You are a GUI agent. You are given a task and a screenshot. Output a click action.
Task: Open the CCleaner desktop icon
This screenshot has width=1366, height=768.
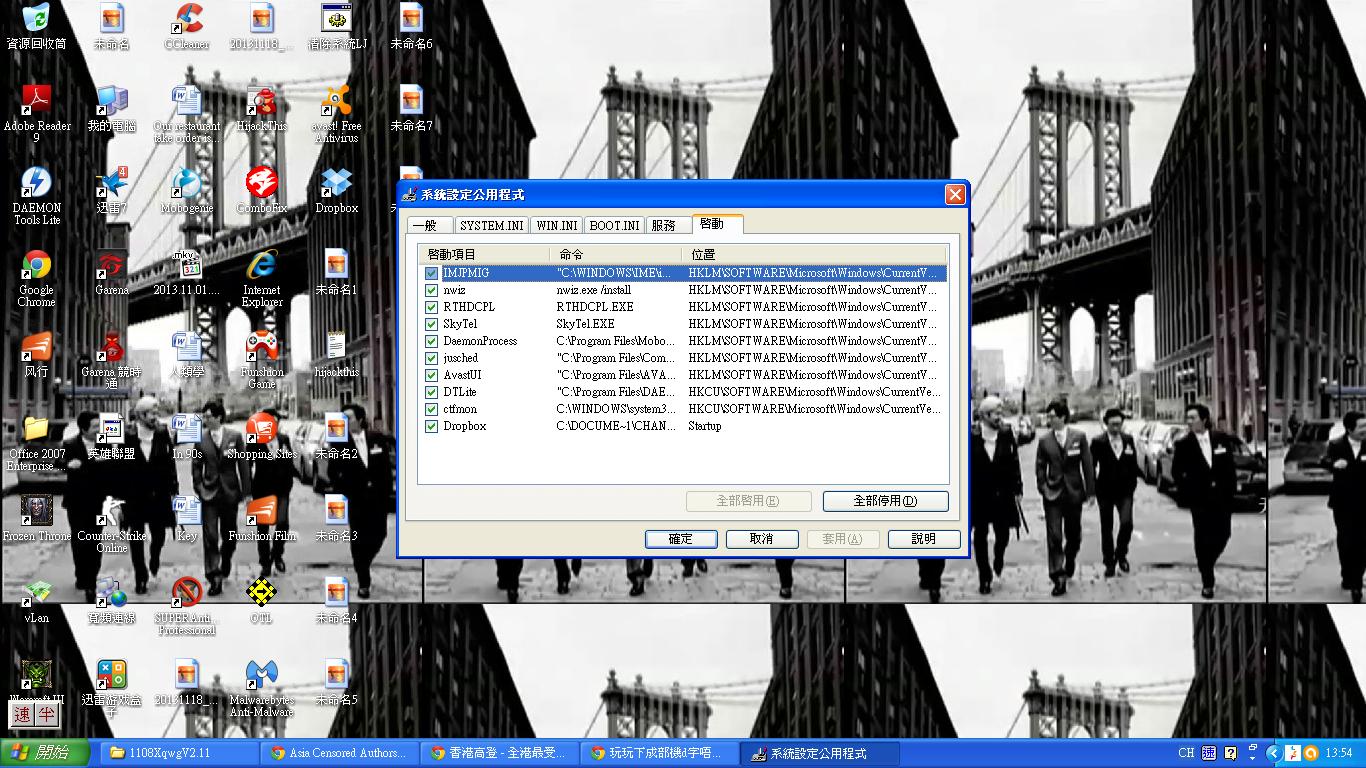(186, 22)
